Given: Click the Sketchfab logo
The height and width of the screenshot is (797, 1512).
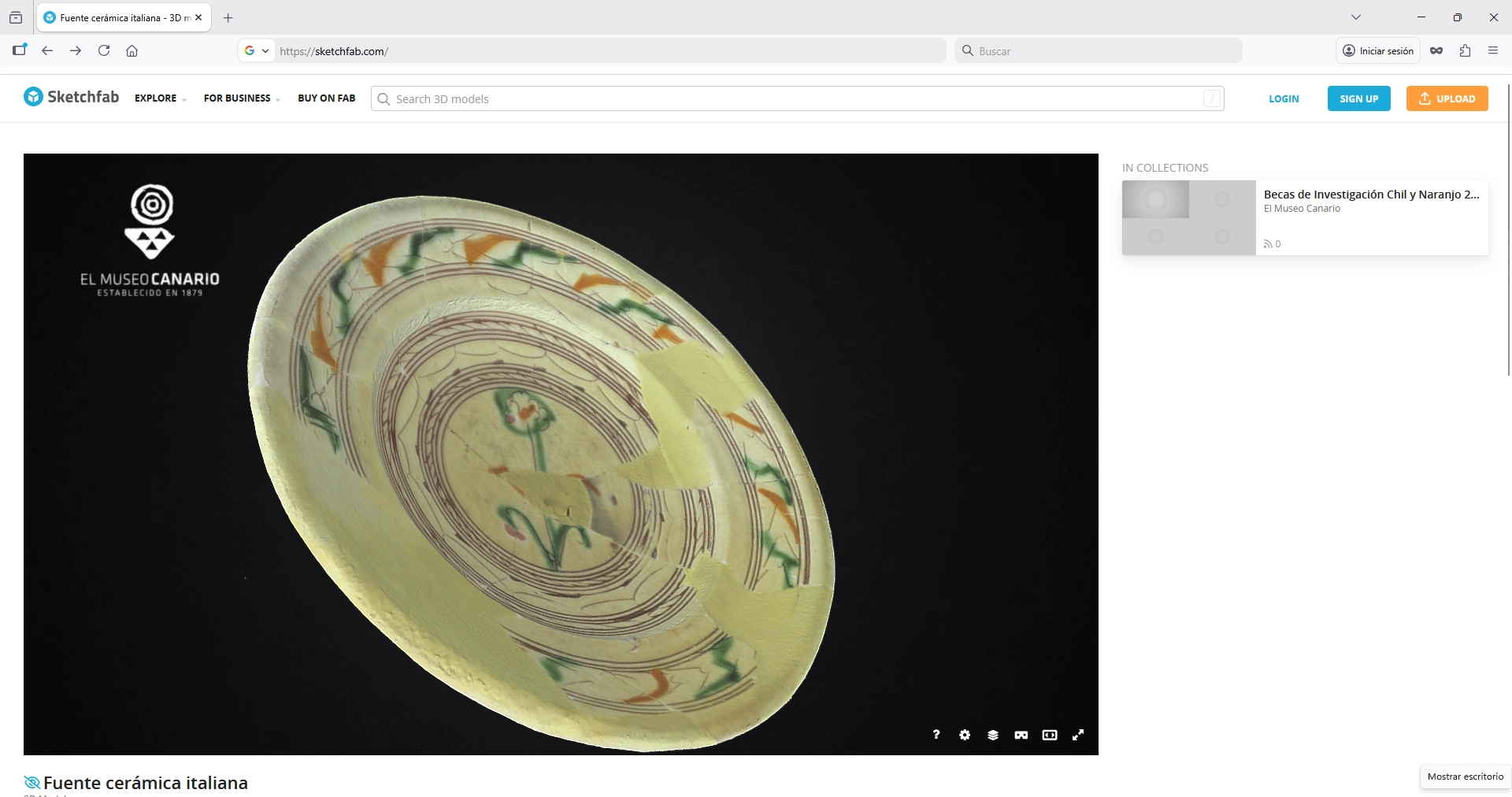Looking at the screenshot, I should 72,97.
